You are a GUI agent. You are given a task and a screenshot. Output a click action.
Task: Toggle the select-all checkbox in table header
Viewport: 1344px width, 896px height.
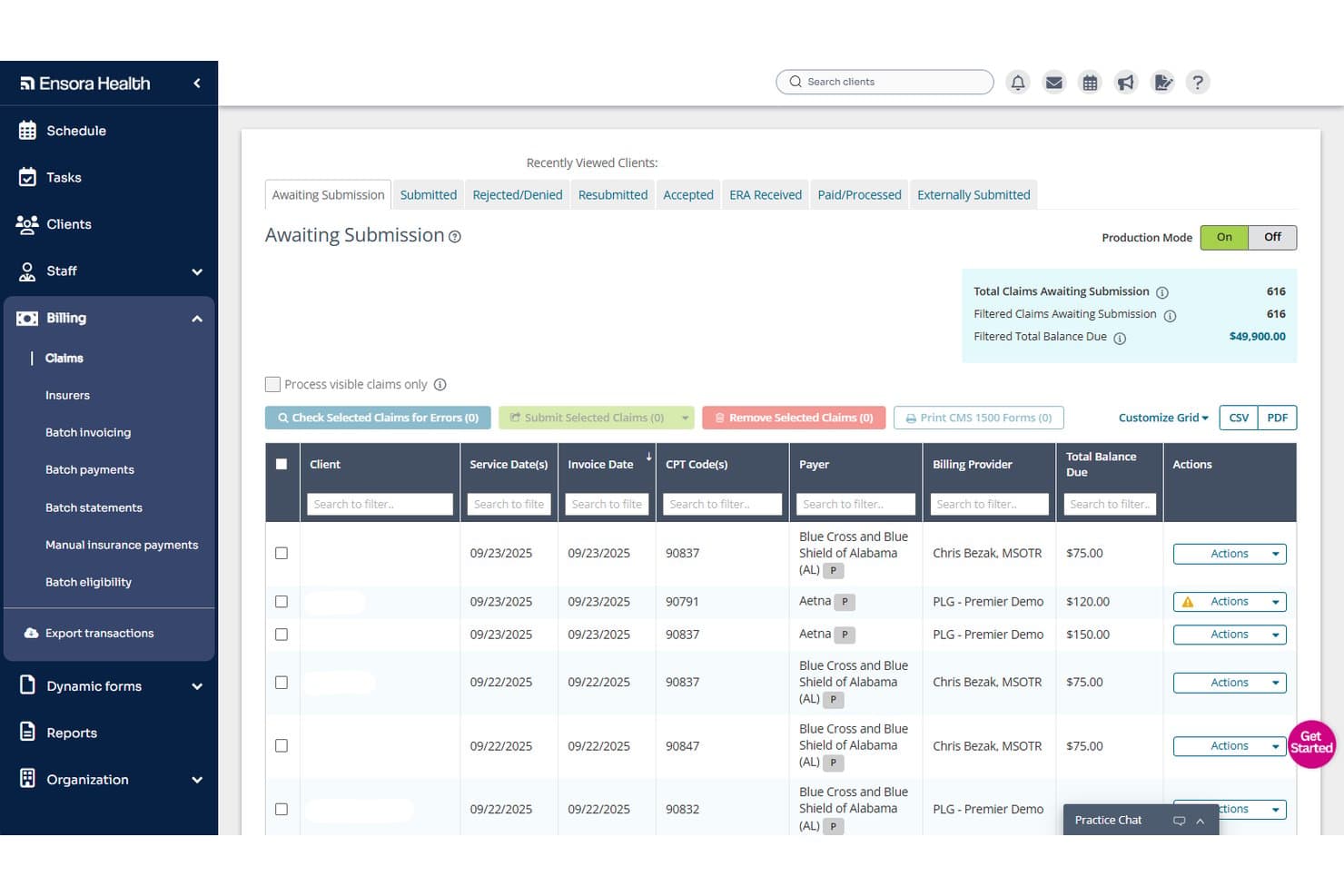(x=282, y=464)
